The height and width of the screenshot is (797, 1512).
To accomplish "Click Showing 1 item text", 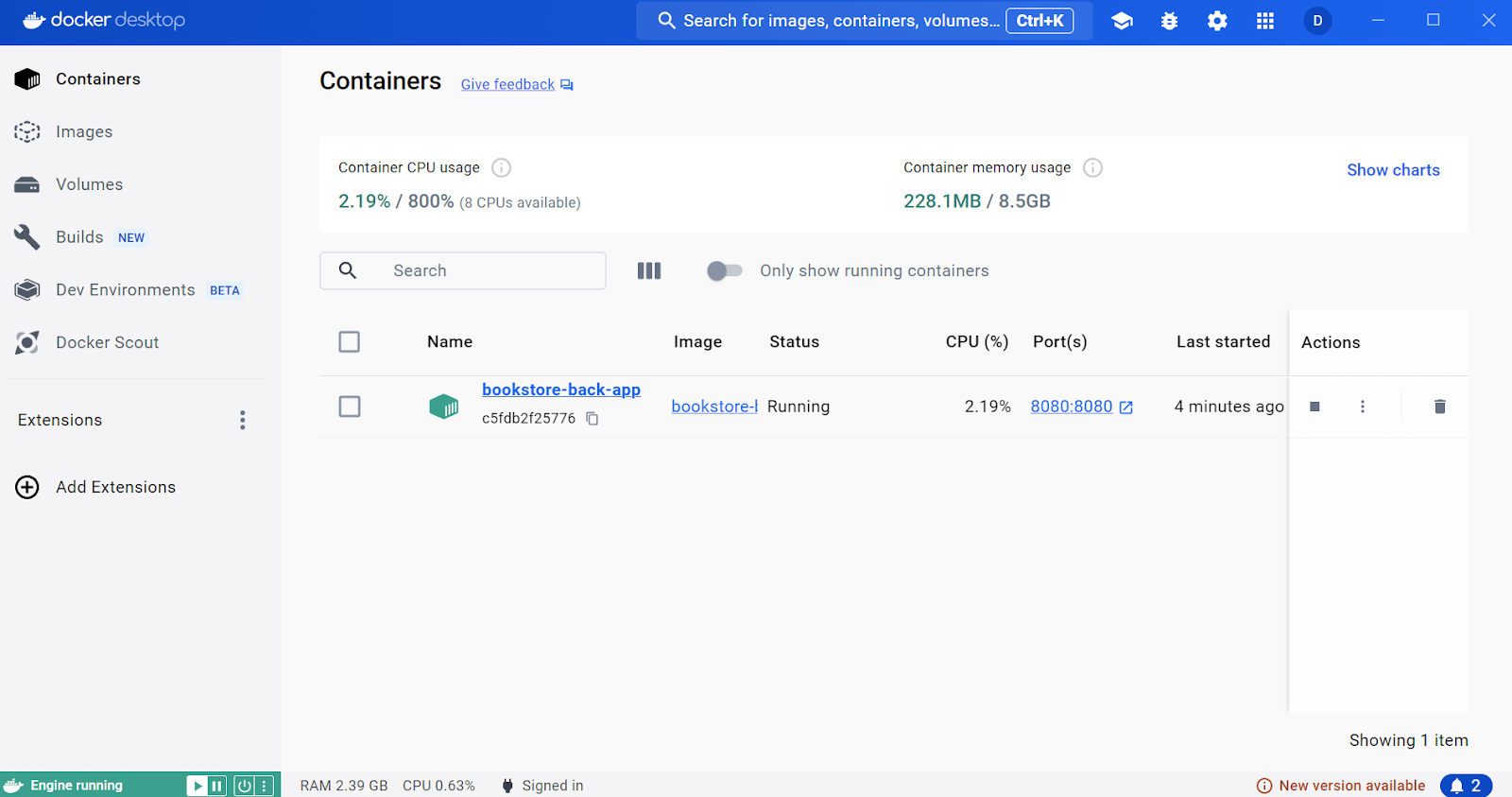I will [x=1408, y=740].
